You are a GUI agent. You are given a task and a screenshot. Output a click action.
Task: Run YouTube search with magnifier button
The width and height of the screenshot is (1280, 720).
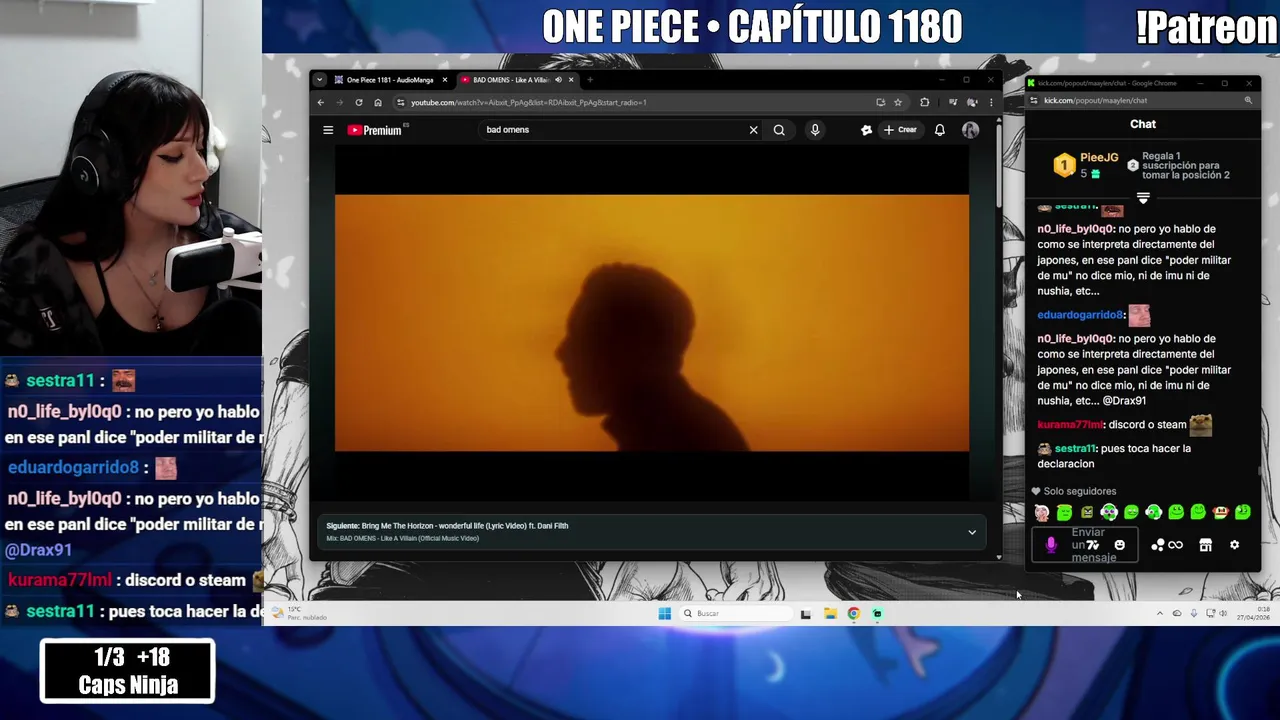point(779,130)
